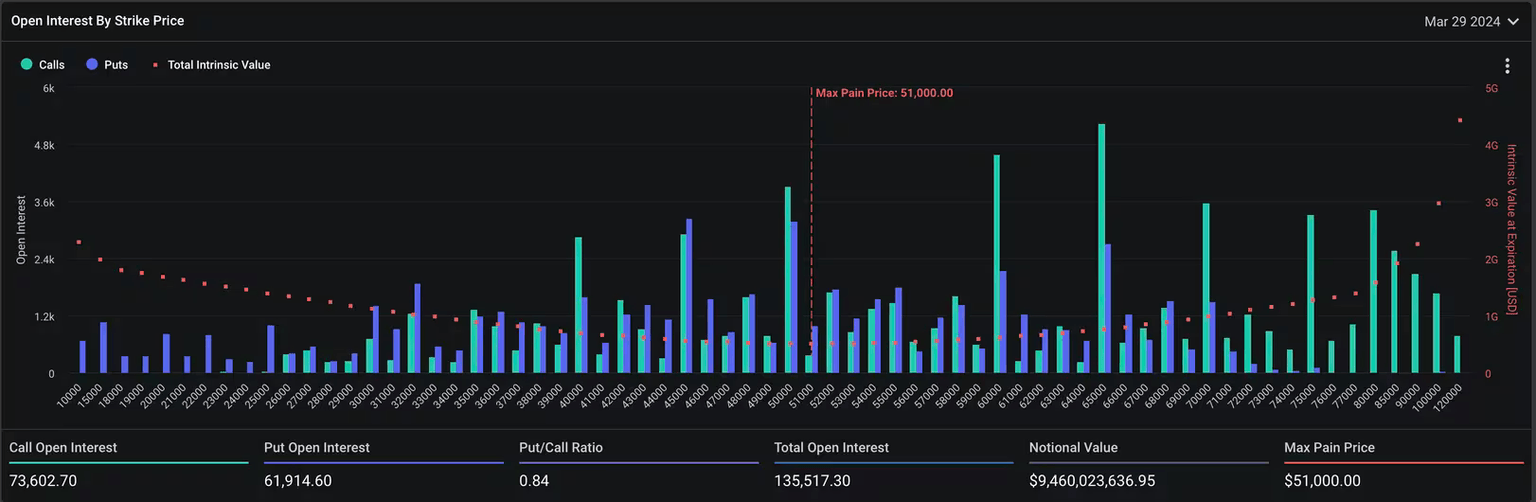Click the Calls bar at 50000 strike
Screen dimensions: 1536x502
coord(787,280)
